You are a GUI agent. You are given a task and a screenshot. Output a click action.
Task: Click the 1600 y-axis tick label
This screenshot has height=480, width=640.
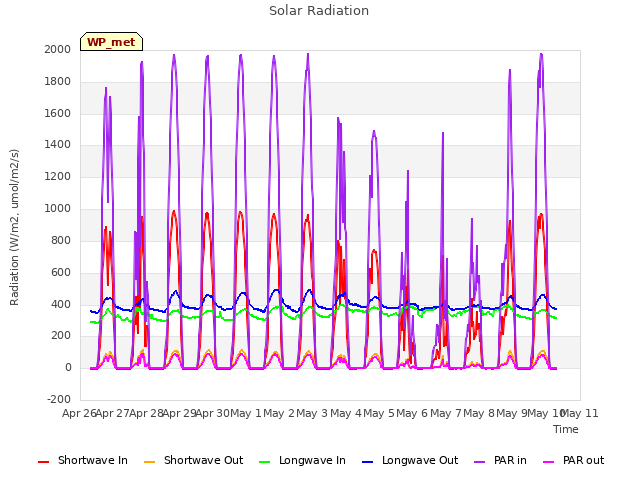[58, 113]
